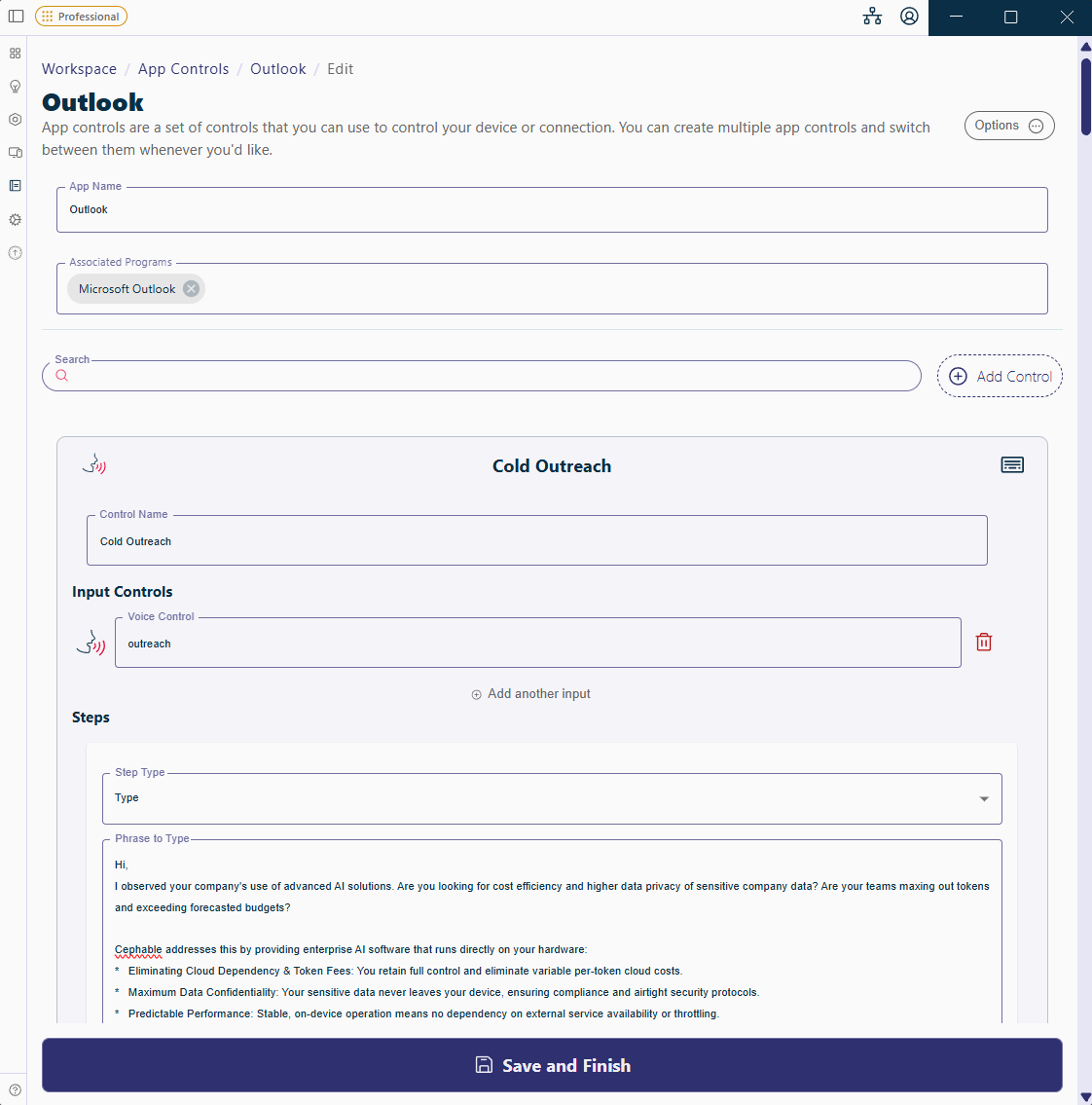Viewport: 1092px width, 1105px height.
Task: Click the keyboard icon in Cold Outreach card
Action: click(x=1012, y=465)
